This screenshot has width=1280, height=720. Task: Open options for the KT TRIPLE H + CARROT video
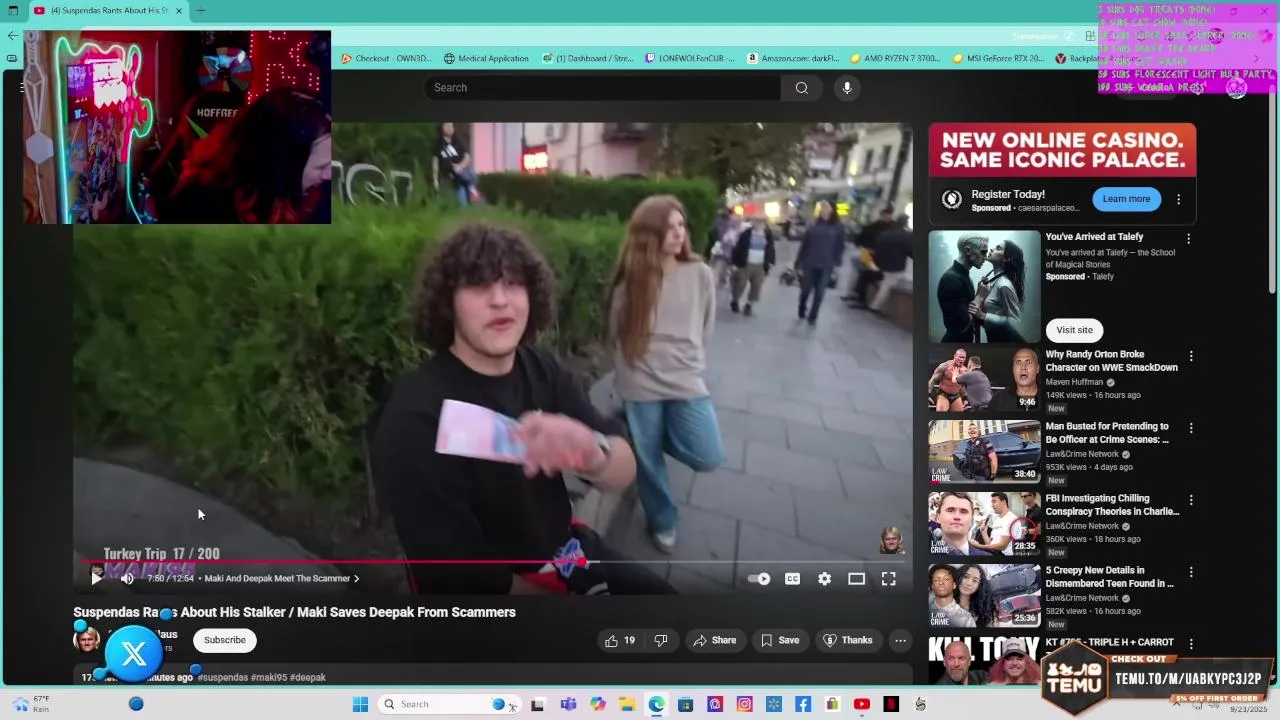(x=1190, y=644)
